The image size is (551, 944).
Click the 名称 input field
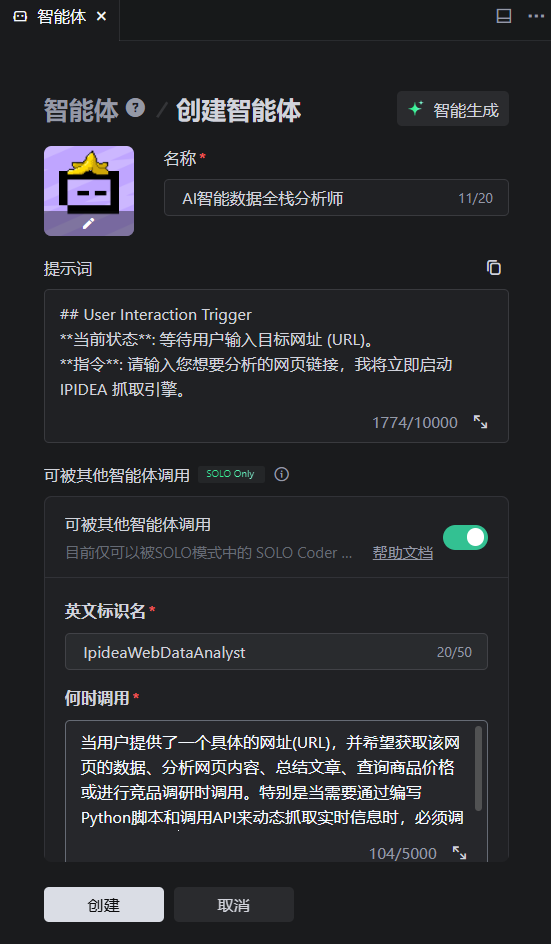(336, 197)
